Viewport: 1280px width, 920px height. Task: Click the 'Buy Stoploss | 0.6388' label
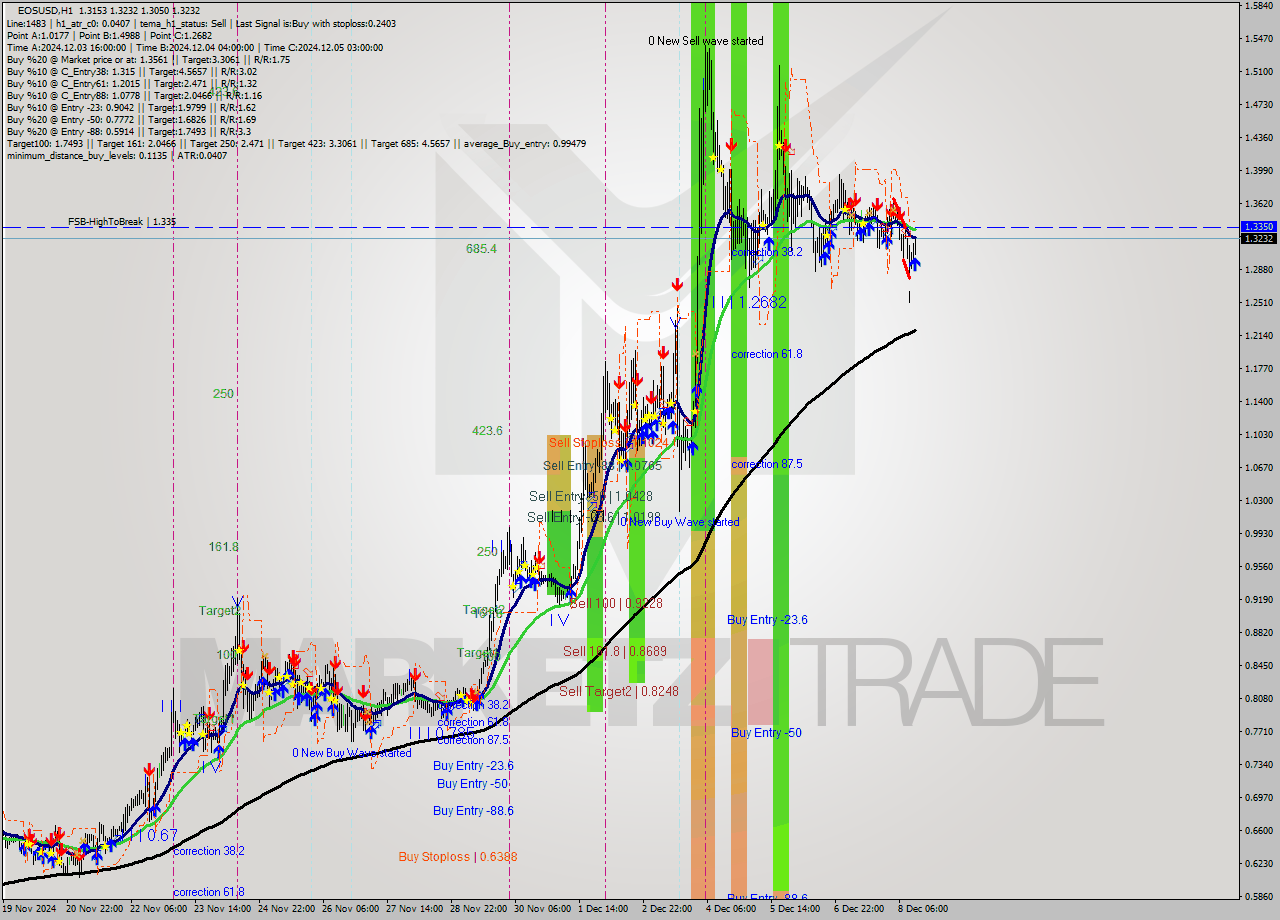tap(457, 857)
